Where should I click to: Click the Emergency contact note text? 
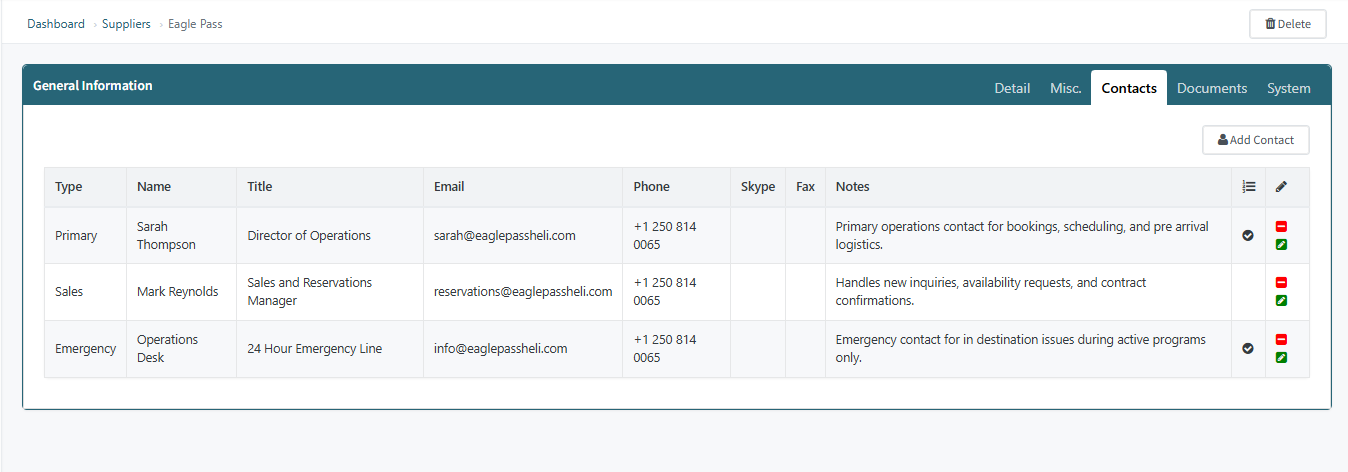[1021, 349]
